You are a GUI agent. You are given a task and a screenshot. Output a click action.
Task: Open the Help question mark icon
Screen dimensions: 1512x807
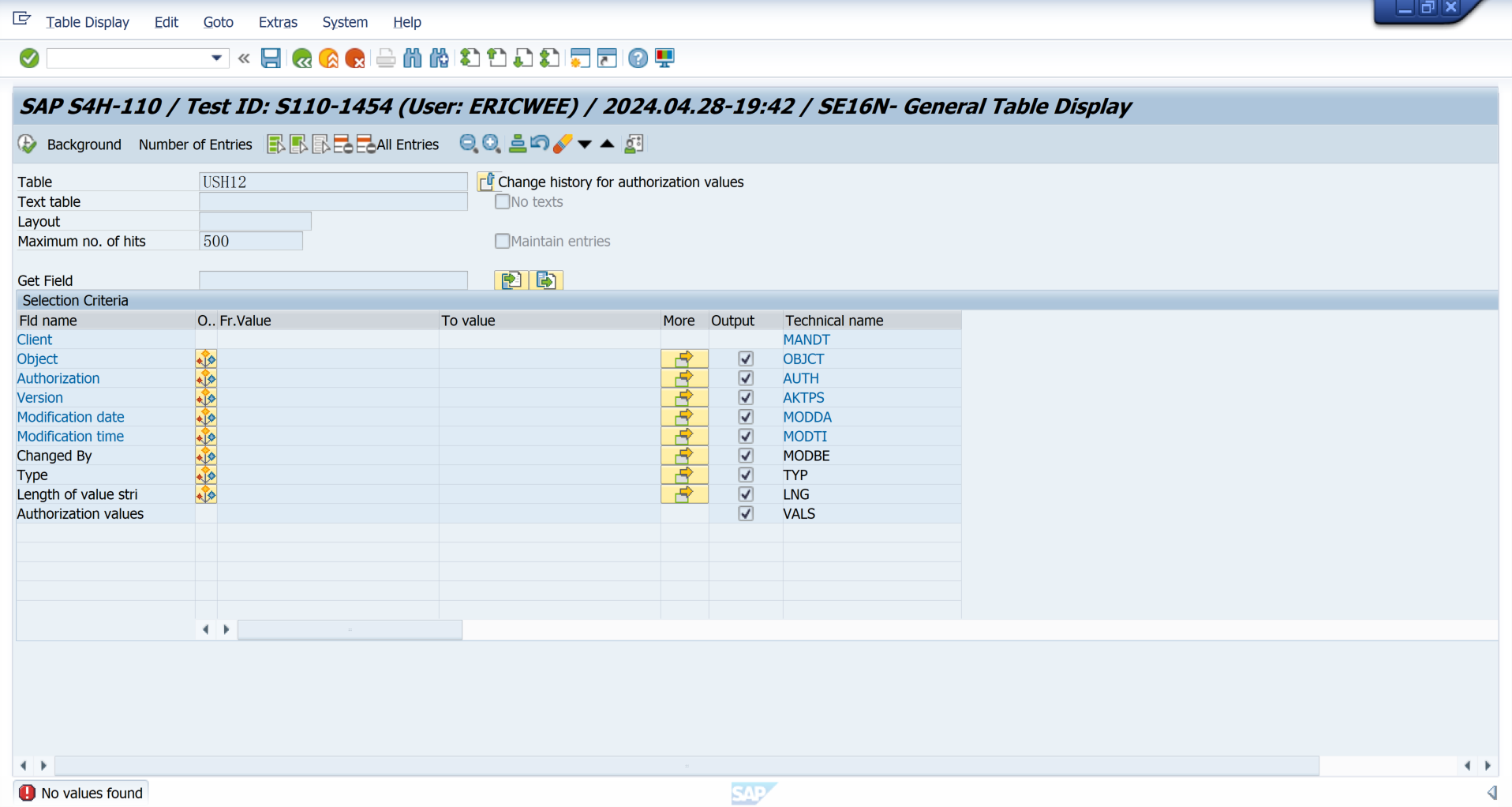click(638, 58)
